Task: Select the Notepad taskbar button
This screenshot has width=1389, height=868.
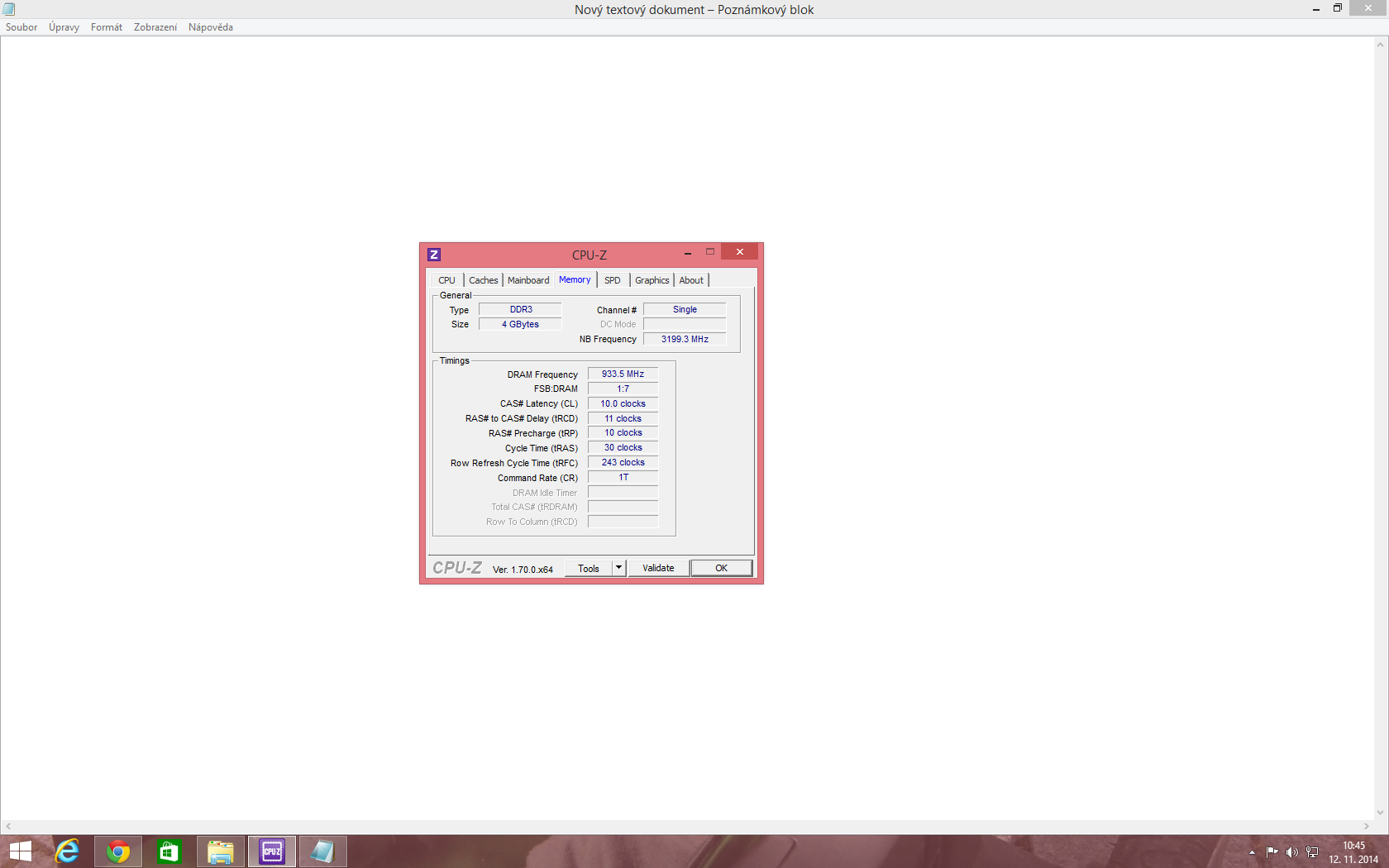Action: pyautogui.click(x=323, y=851)
